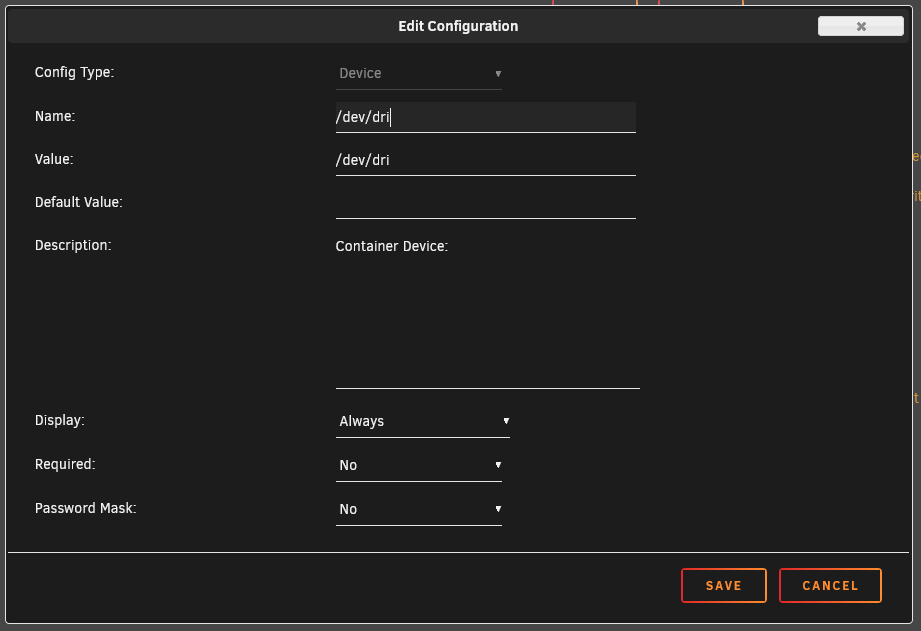Screen dimensions: 921x631
Task: Open the Display dropdown set to Always
Action: (x=423, y=421)
